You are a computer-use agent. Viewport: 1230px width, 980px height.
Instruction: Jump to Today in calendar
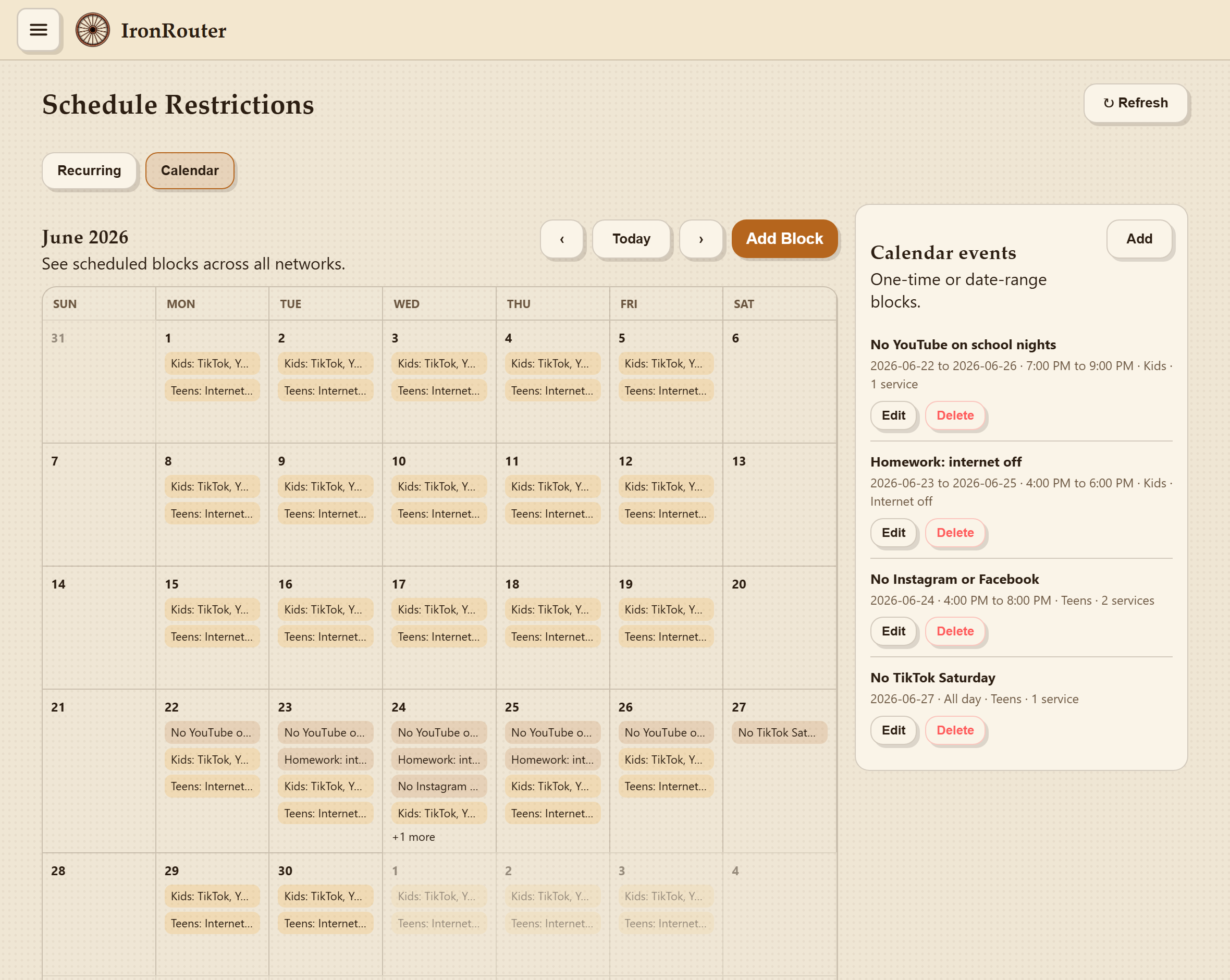631,239
